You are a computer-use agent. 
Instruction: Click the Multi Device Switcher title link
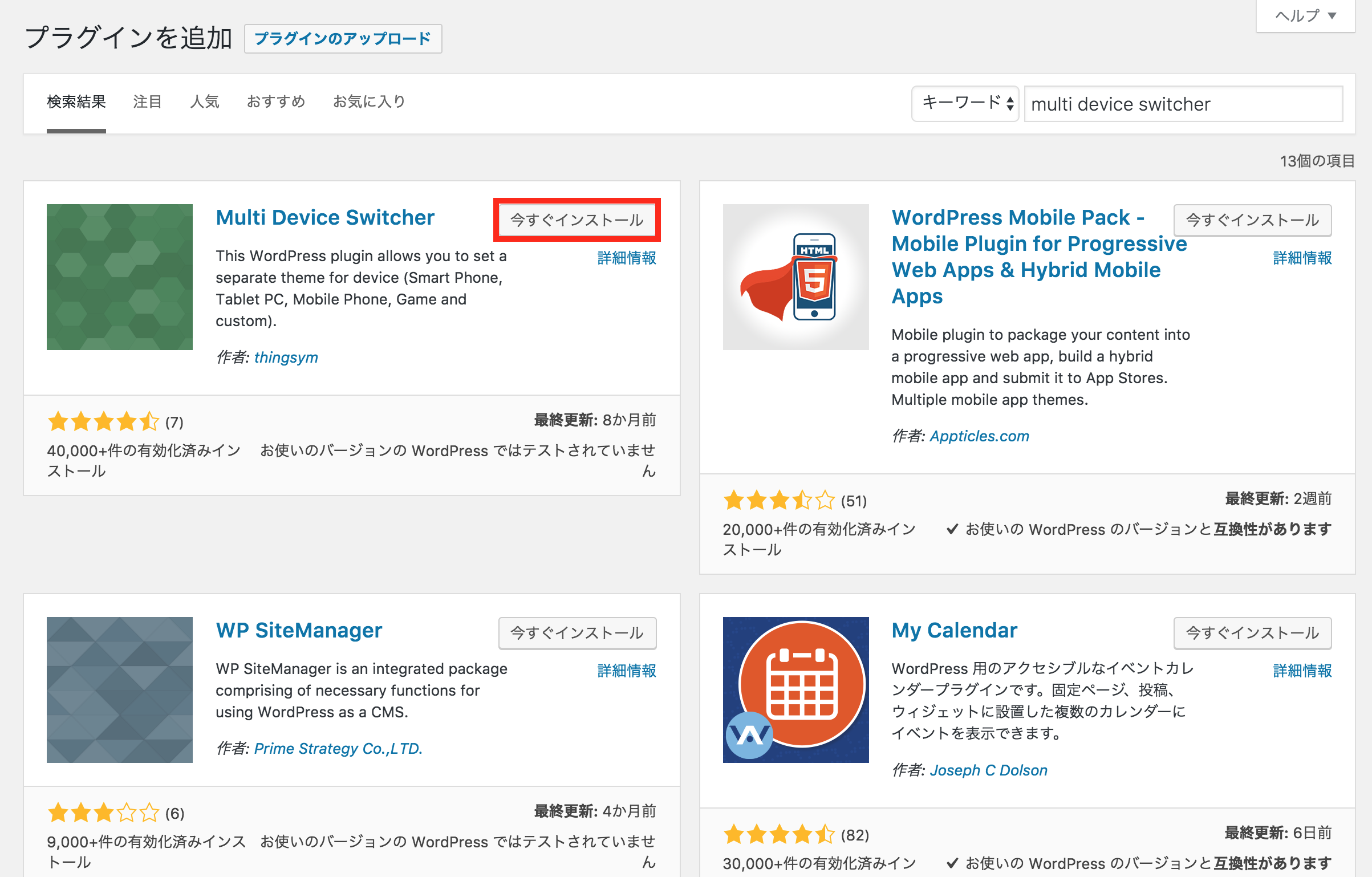[x=325, y=218]
